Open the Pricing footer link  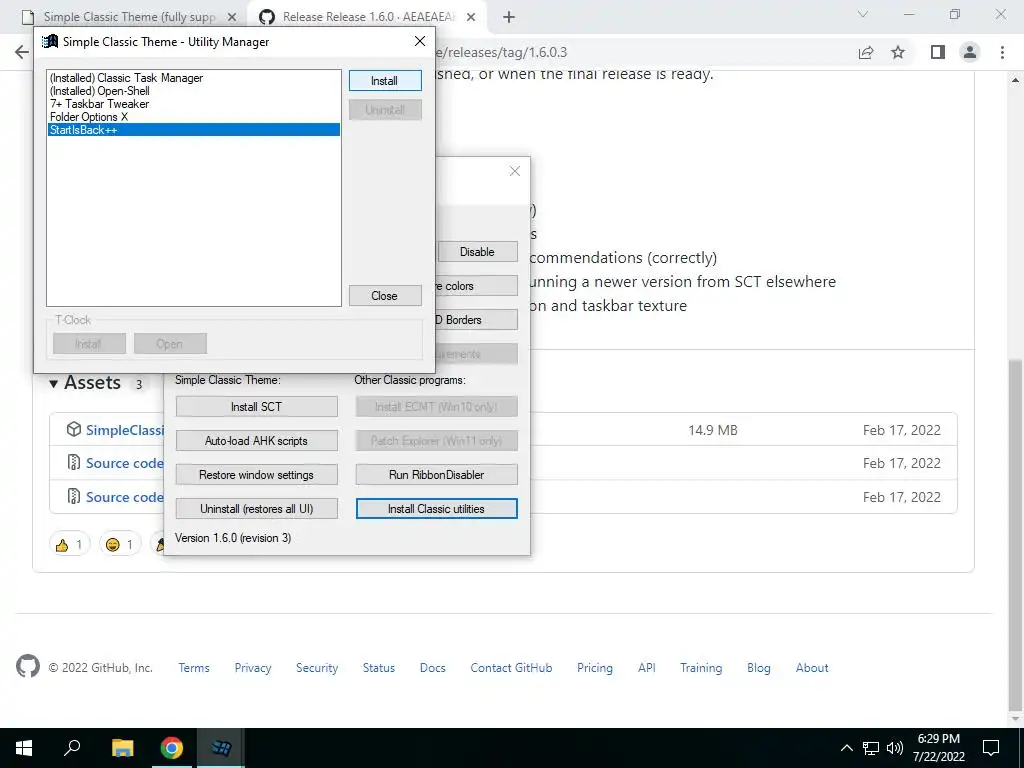[x=595, y=668]
